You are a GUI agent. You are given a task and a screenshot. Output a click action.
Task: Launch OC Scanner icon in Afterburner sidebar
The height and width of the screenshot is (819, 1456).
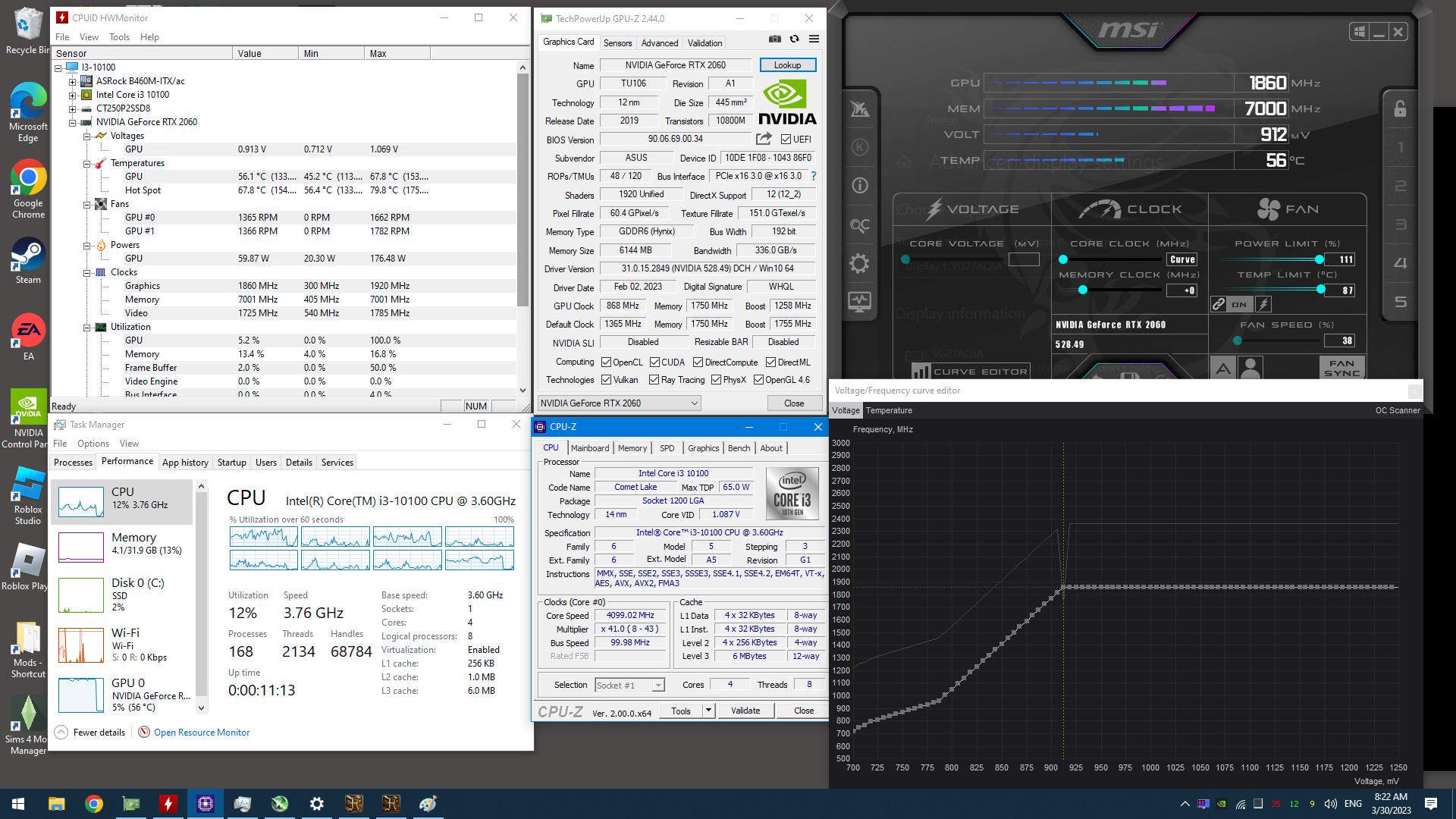(860, 225)
